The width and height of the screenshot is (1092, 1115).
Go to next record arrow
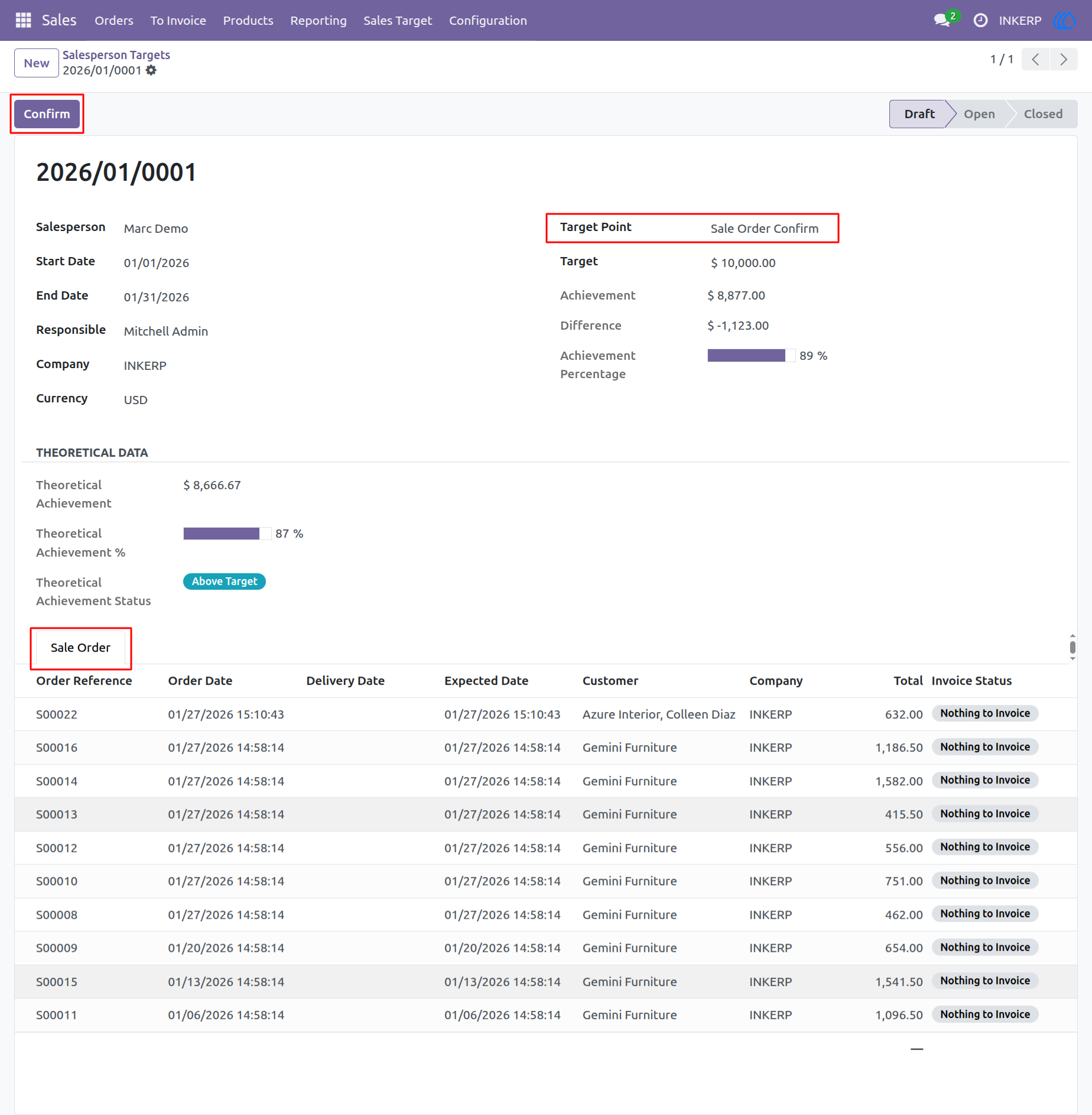[x=1064, y=59]
